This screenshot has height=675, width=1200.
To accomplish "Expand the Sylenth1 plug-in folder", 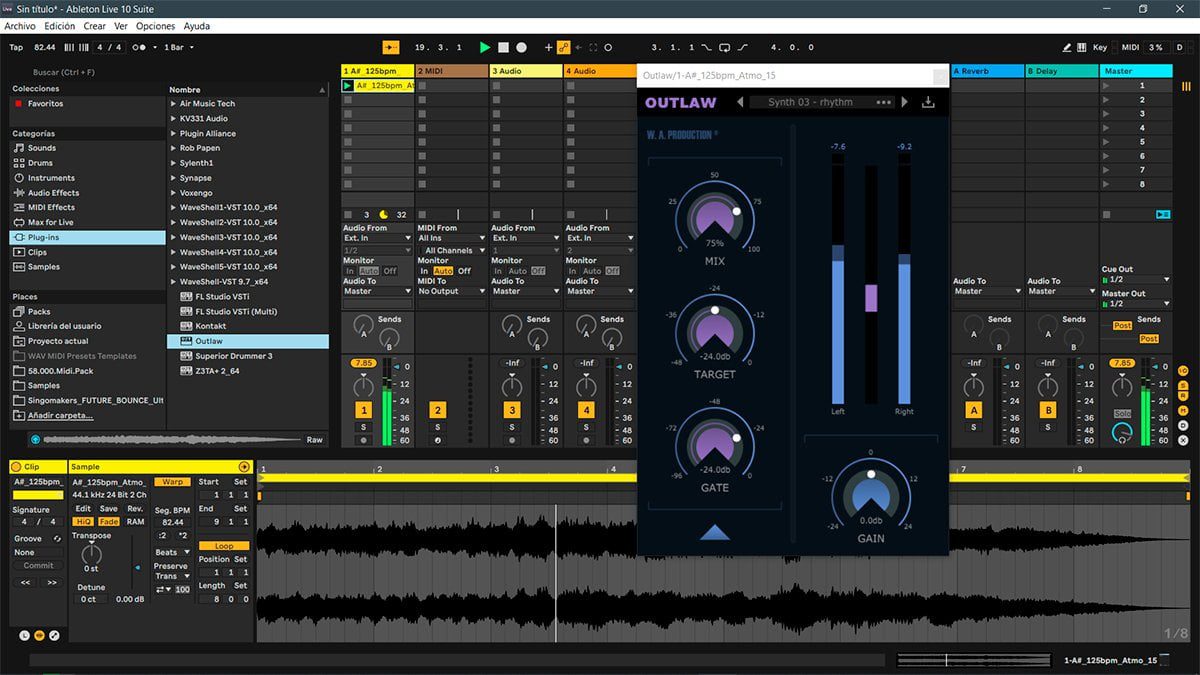I will click(174, 163).
